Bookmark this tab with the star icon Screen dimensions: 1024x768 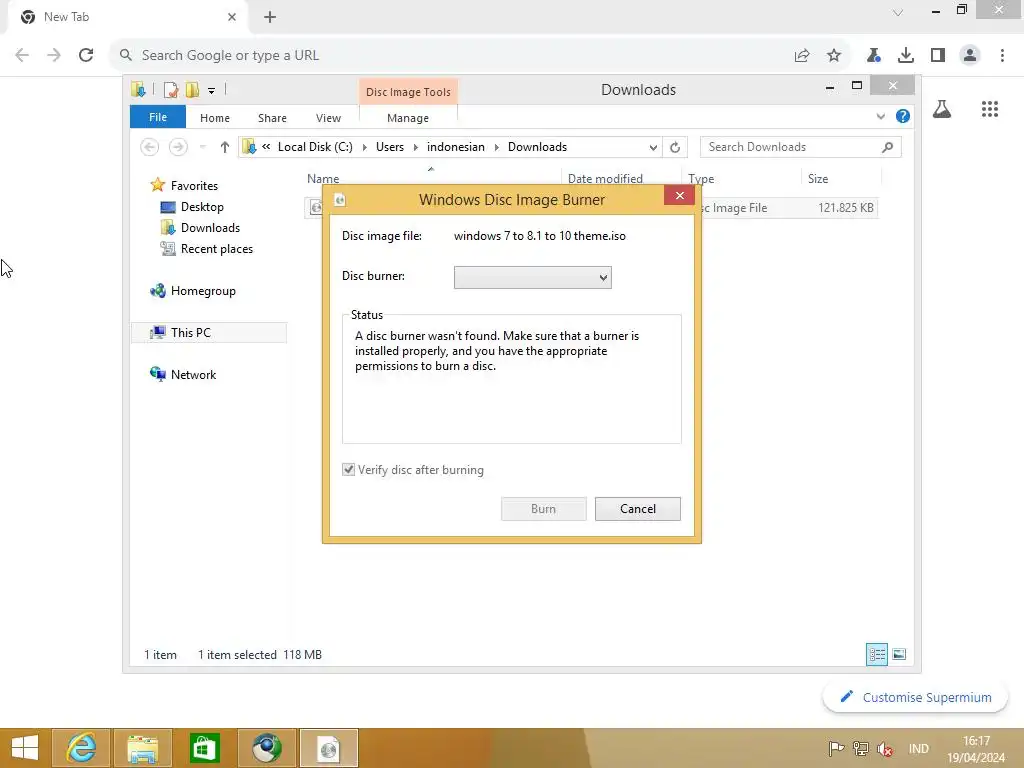coord(834,56)
